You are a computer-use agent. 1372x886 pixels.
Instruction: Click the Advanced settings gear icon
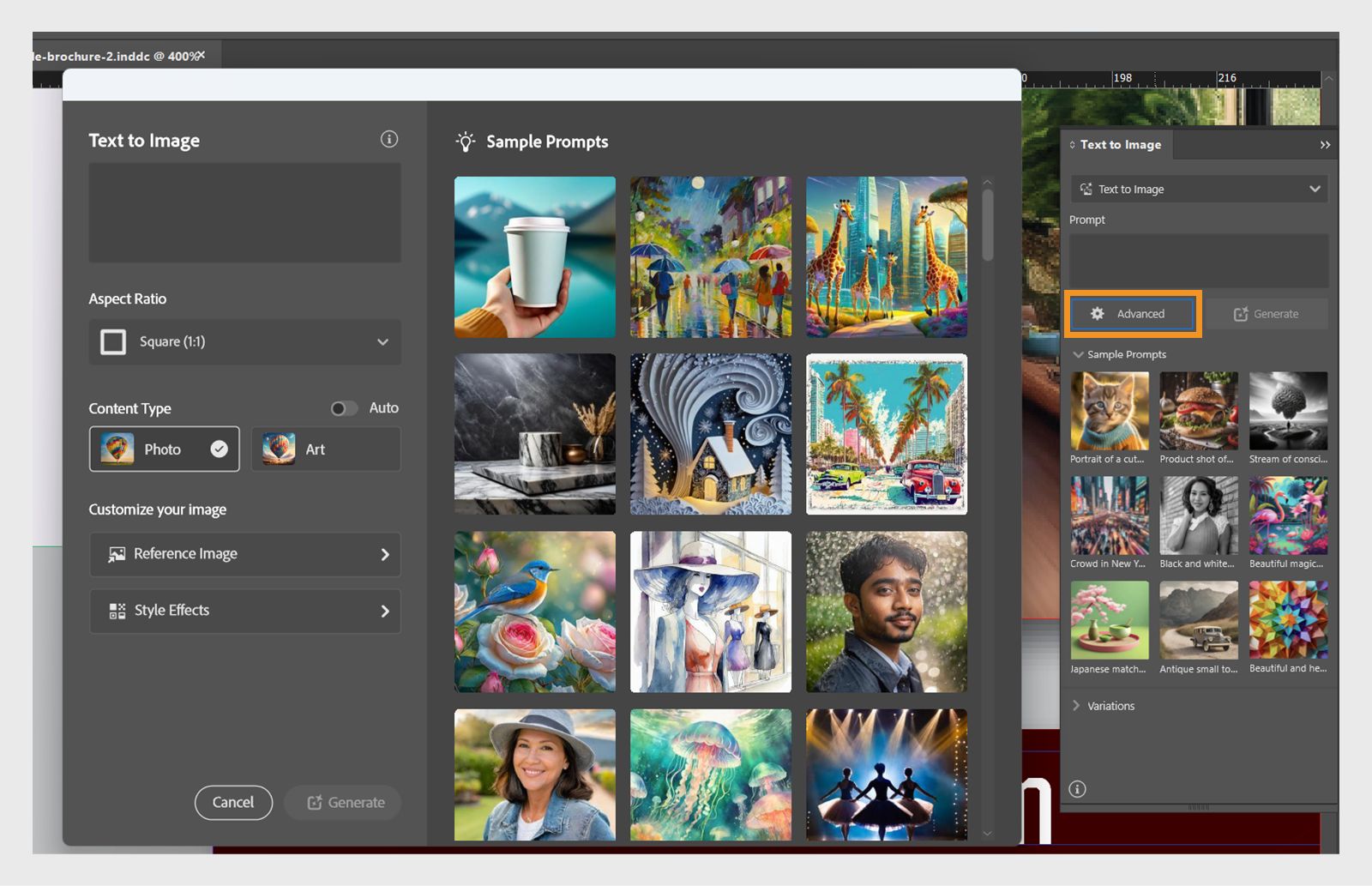coord(1096,314)
